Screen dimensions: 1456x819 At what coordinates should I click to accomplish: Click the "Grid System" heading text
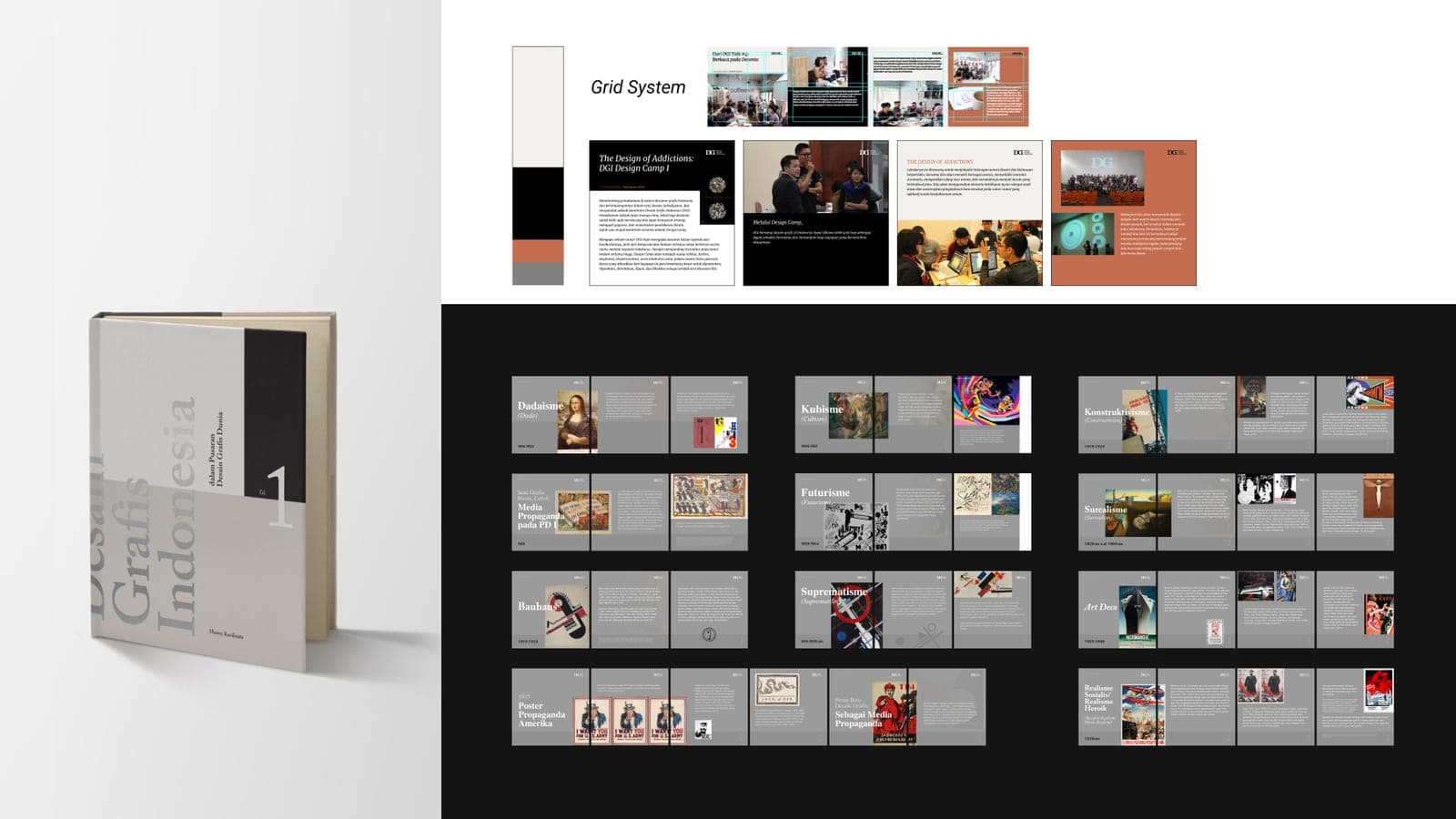point(638,87)
